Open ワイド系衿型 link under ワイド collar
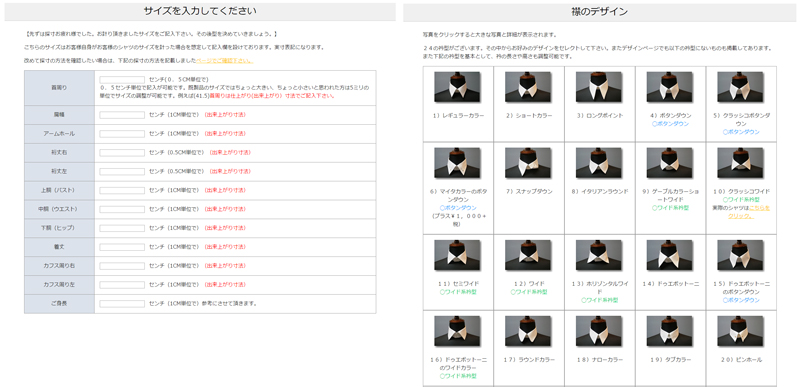The height and width of the screenshot is (387, 800). point(529,292)
